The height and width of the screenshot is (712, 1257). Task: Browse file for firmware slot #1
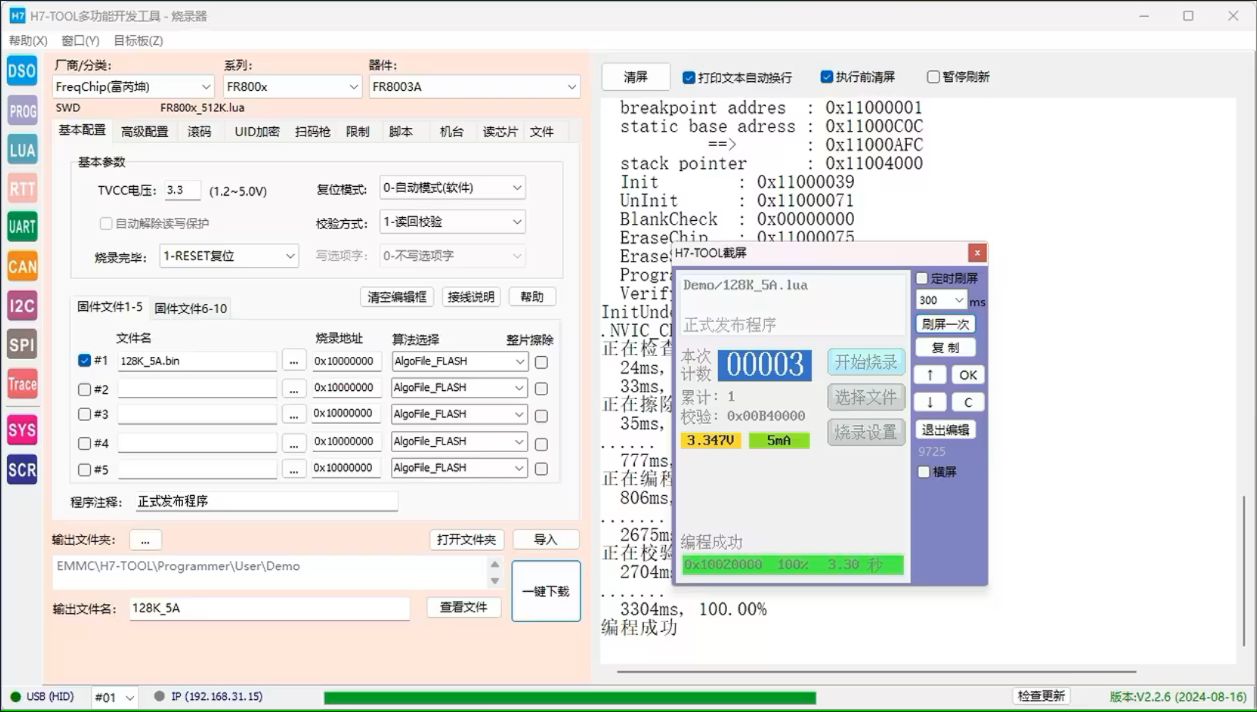pyautogui.click(x=293, y=361)
